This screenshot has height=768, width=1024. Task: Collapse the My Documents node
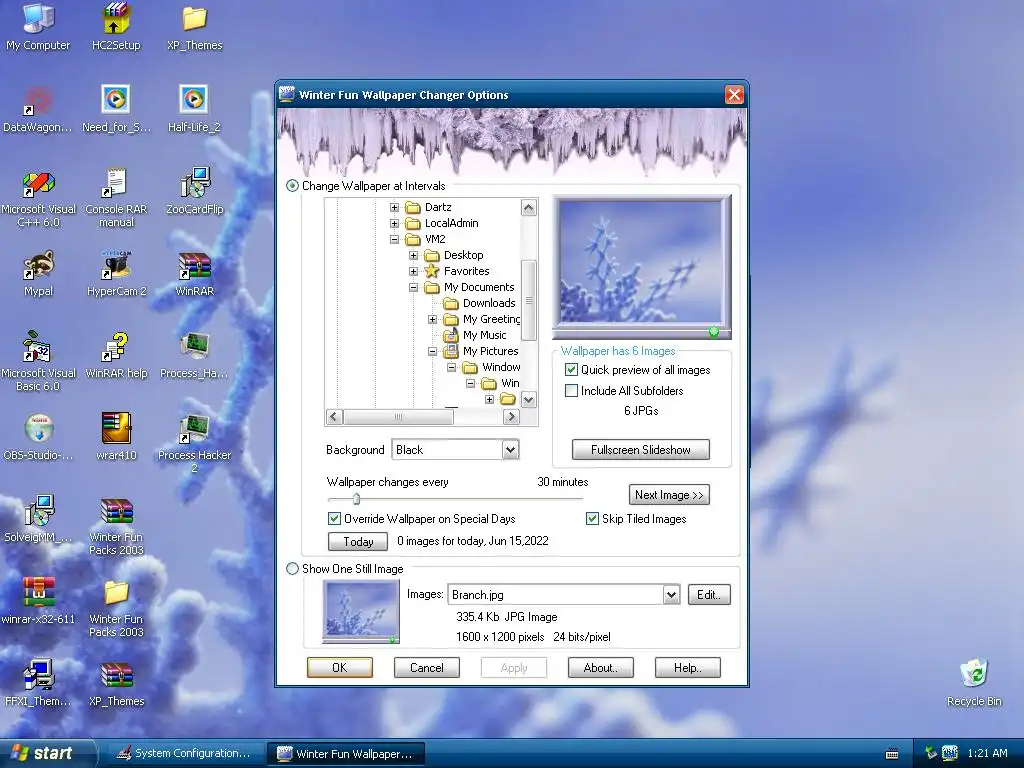click(x=413, y=287)
